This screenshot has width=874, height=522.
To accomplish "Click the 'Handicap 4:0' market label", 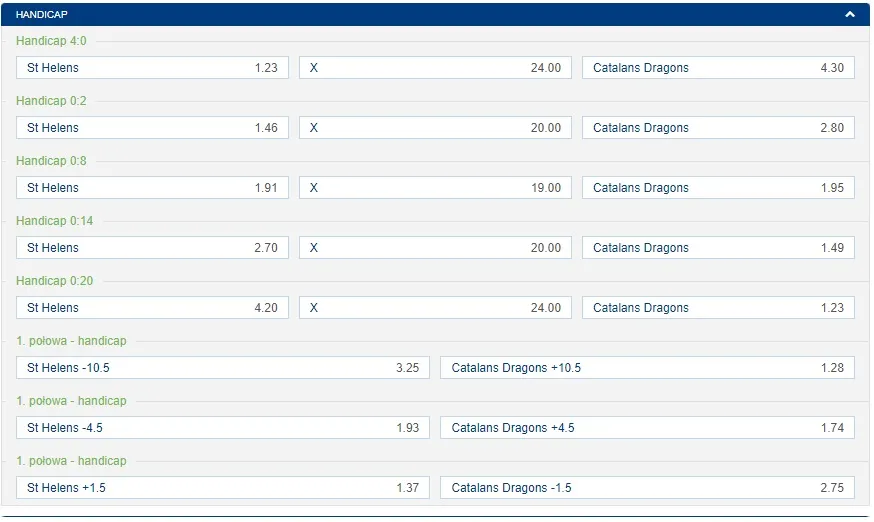I will tap(51, 41).
